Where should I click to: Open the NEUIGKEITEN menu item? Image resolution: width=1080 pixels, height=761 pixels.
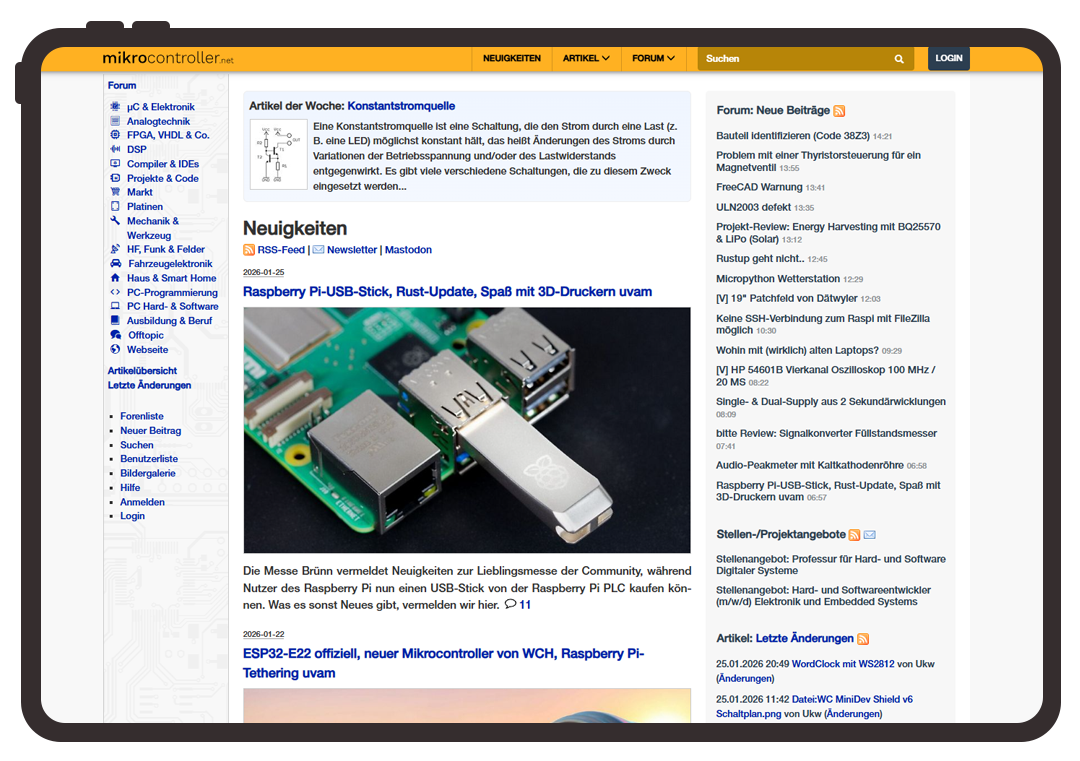(x=512, y=59)
